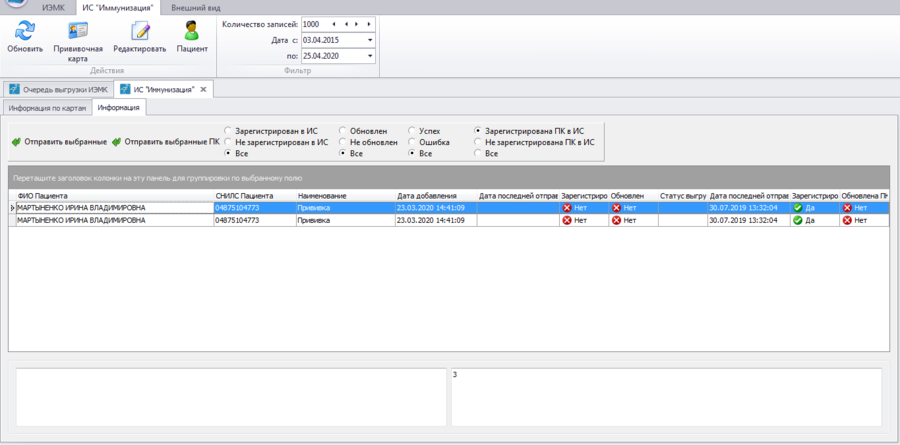
Task: Sort by the Дата добавления column header
Action: 427,195
